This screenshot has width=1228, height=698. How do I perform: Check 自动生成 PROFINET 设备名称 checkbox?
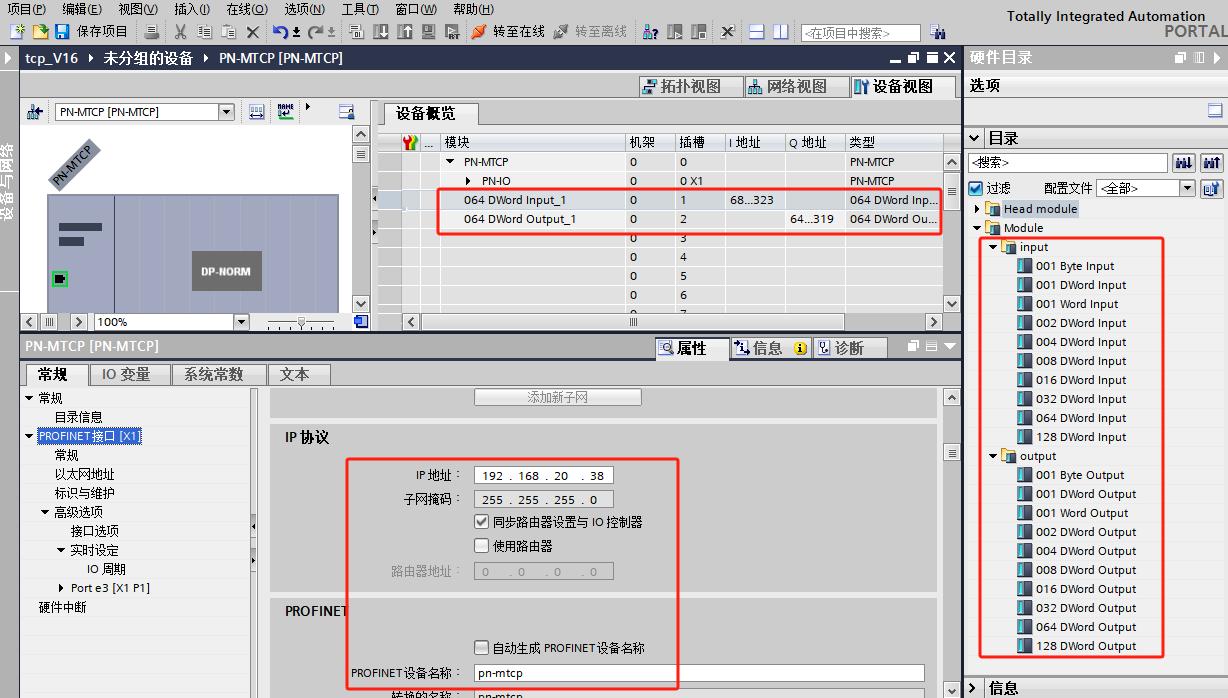[482, 647]
